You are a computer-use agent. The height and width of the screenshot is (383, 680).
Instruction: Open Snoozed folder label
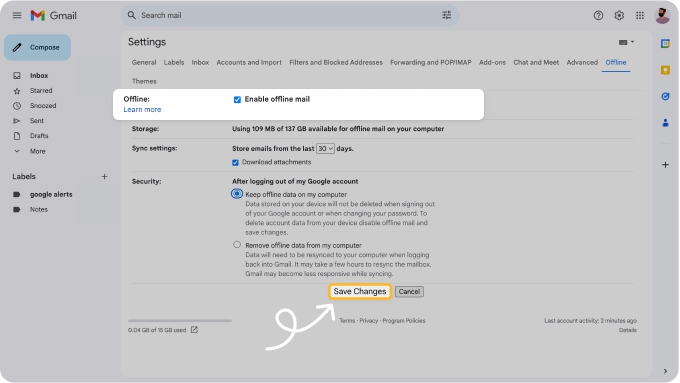(x=43, y=106)
